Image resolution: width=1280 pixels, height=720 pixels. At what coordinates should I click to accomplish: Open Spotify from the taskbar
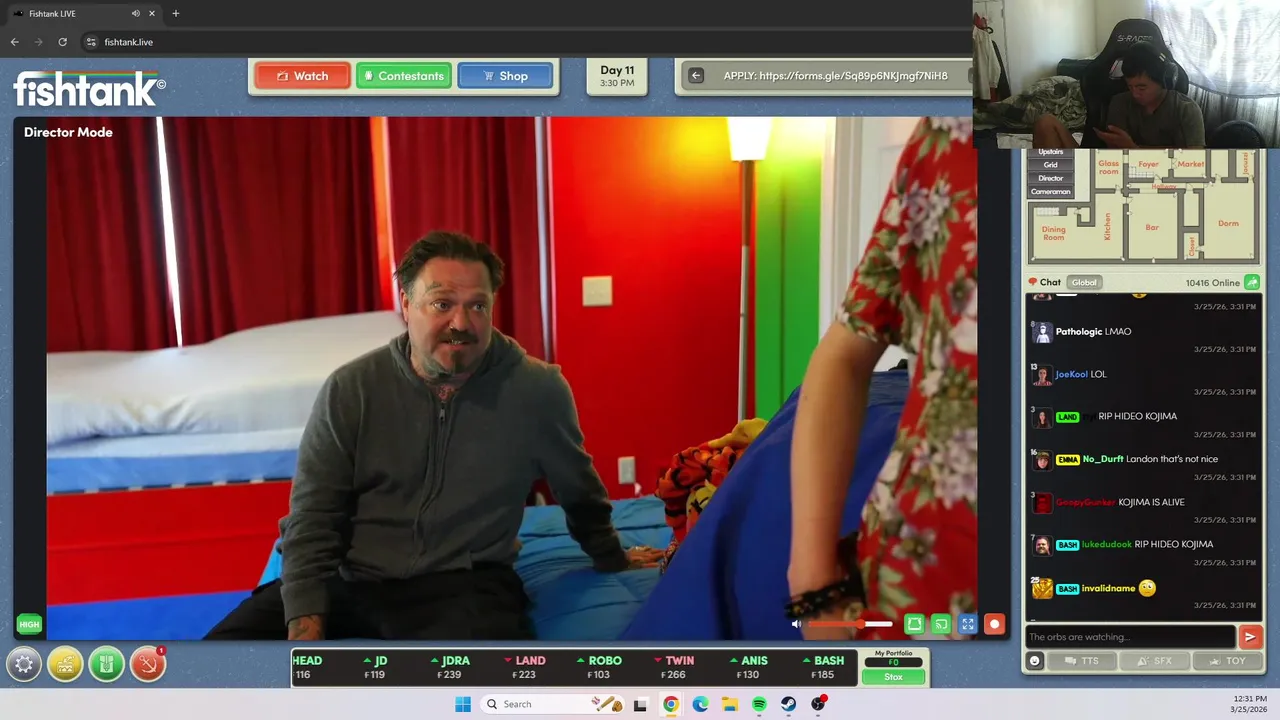pyautogui.click(x=759, y=704)
